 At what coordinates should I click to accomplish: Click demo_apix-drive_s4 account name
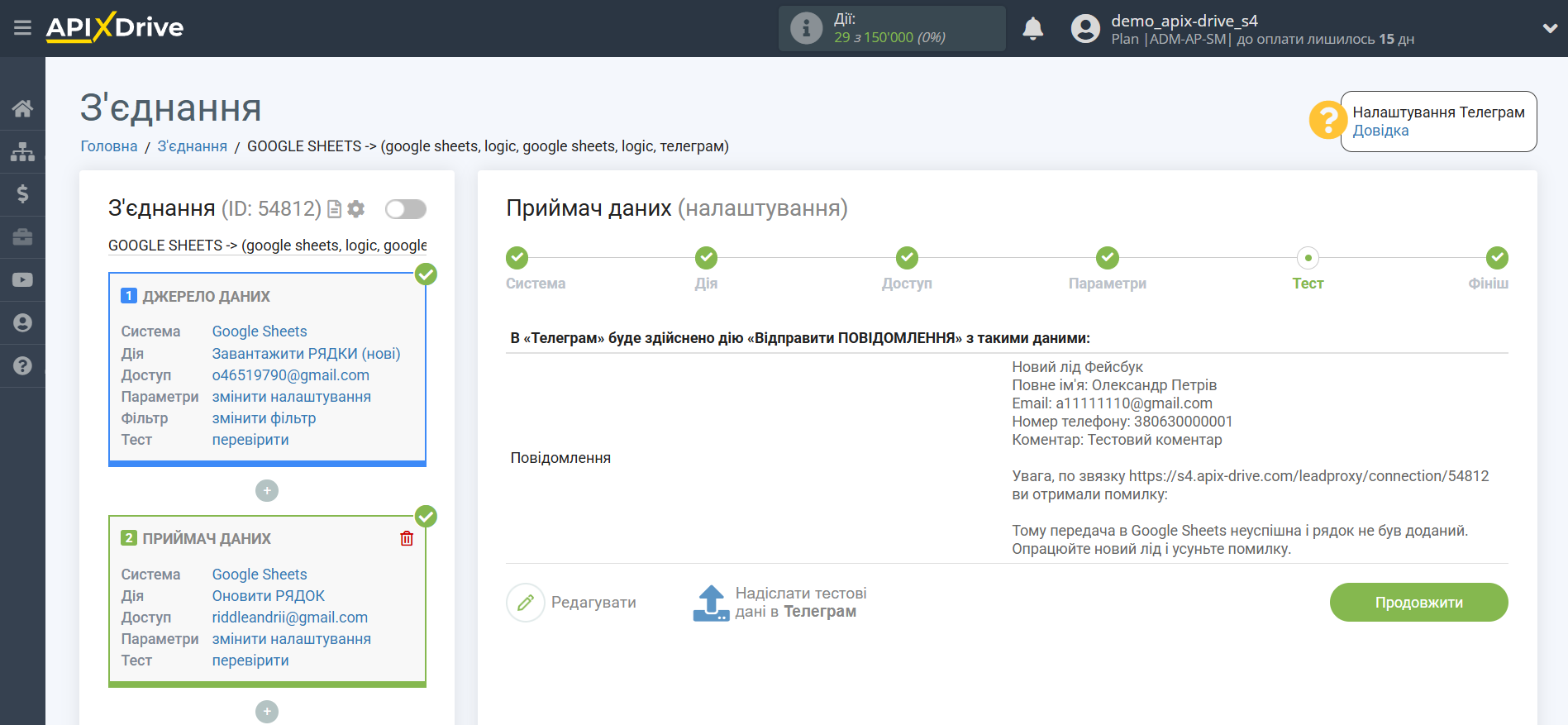pos(1184,21)
